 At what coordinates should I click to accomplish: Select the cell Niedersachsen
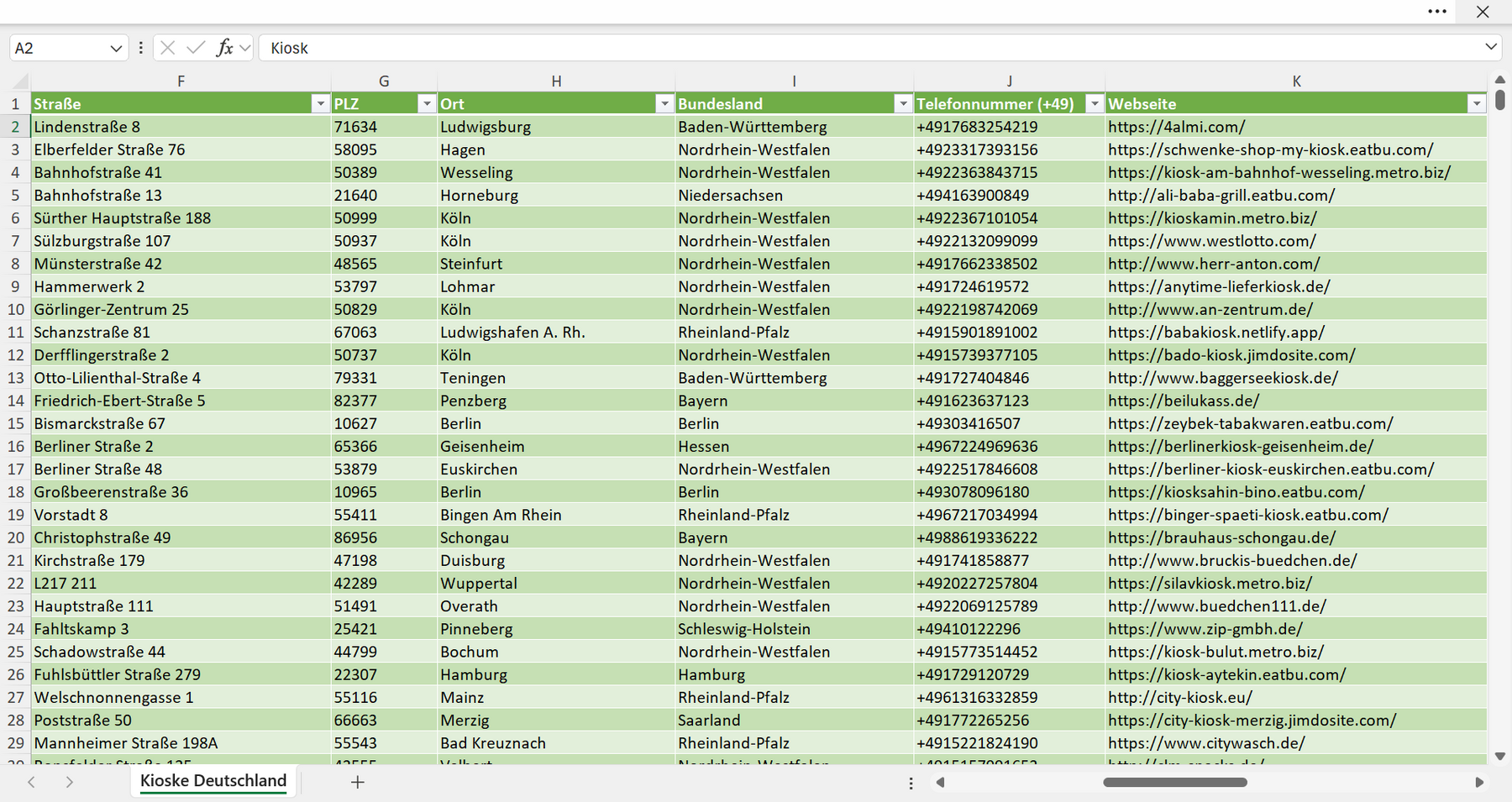coord(794,195)
